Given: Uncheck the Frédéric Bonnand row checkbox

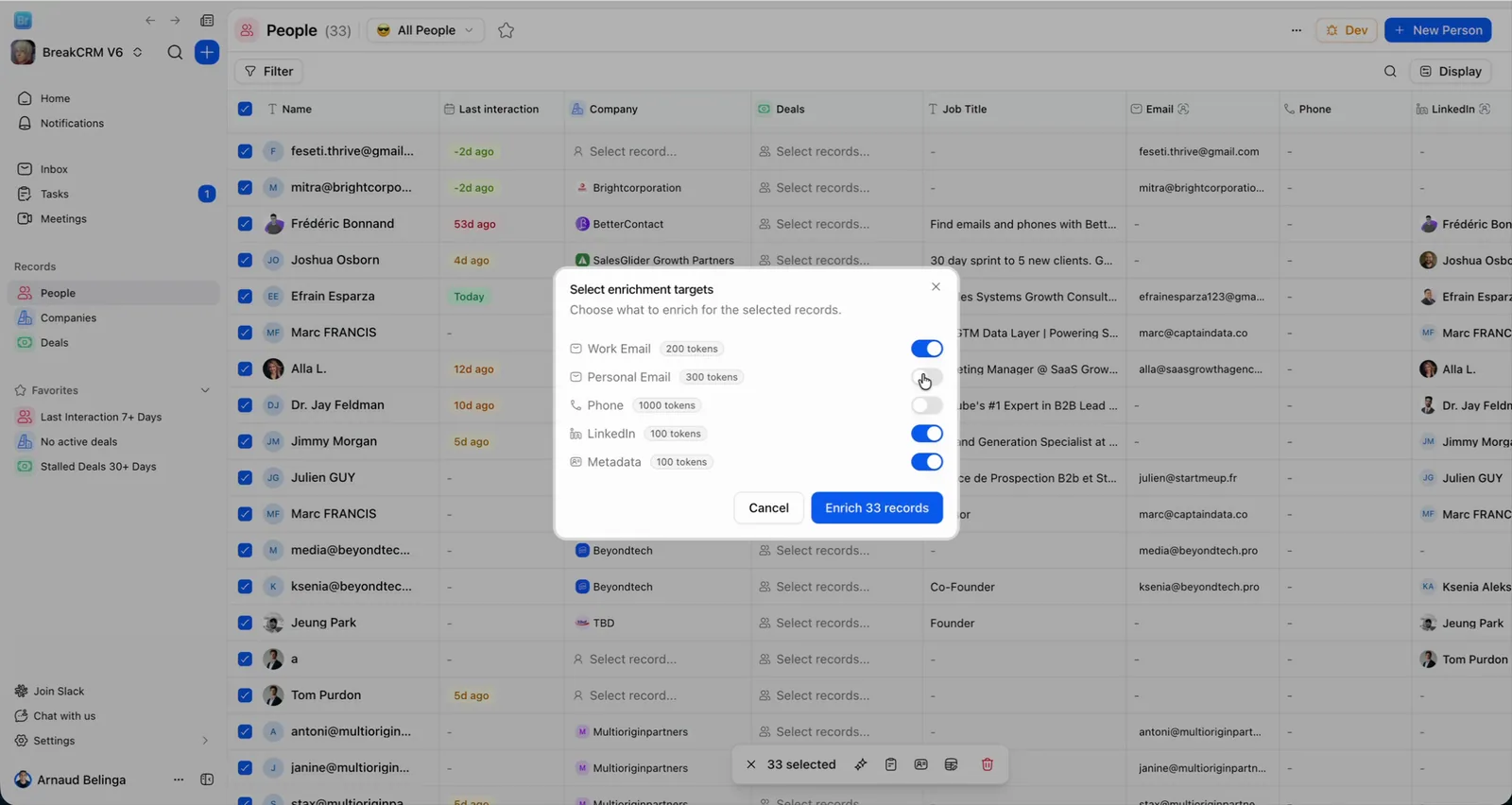Looking at the screenshot, I should click(245, 224).
